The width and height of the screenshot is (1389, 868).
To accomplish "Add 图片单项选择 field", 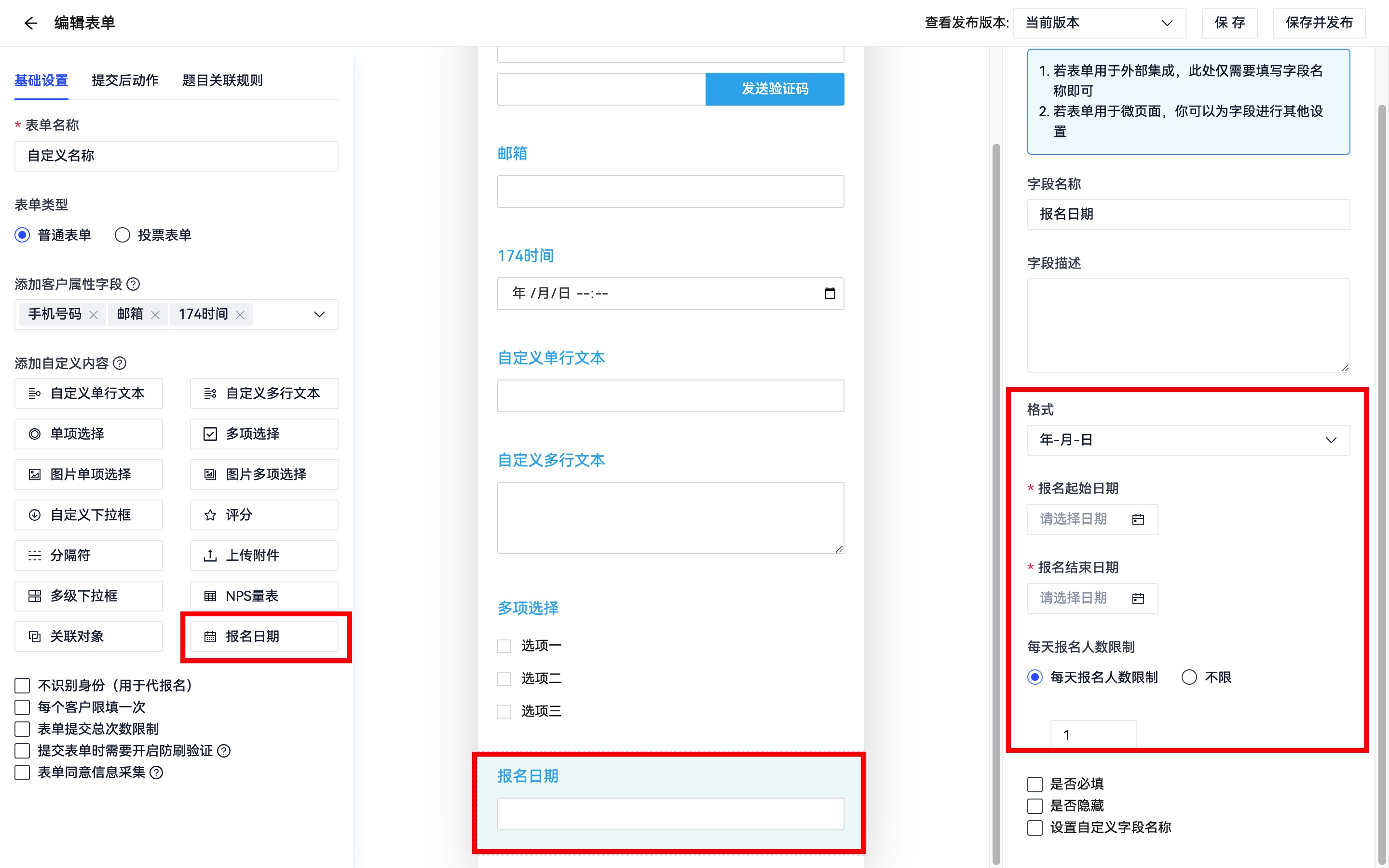I will point(88,474).
